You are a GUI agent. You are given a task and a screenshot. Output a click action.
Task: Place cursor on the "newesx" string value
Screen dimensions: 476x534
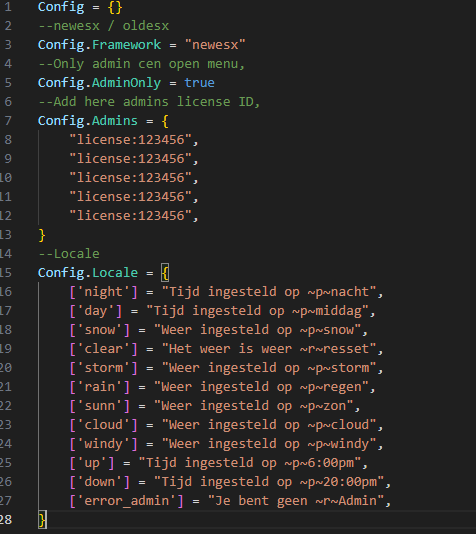coord(215,45)
